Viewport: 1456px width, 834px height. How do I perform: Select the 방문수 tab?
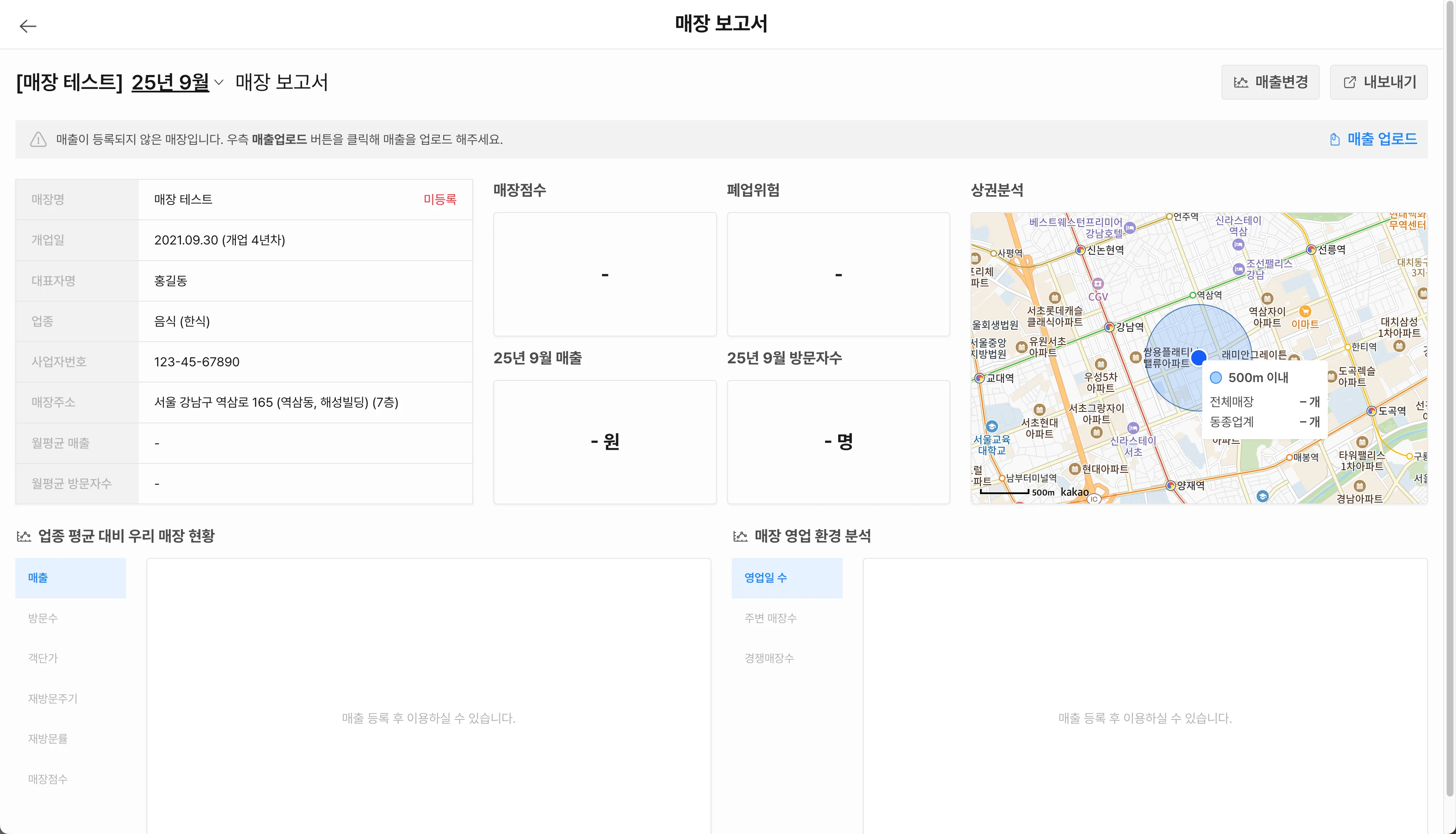[43, 618]
